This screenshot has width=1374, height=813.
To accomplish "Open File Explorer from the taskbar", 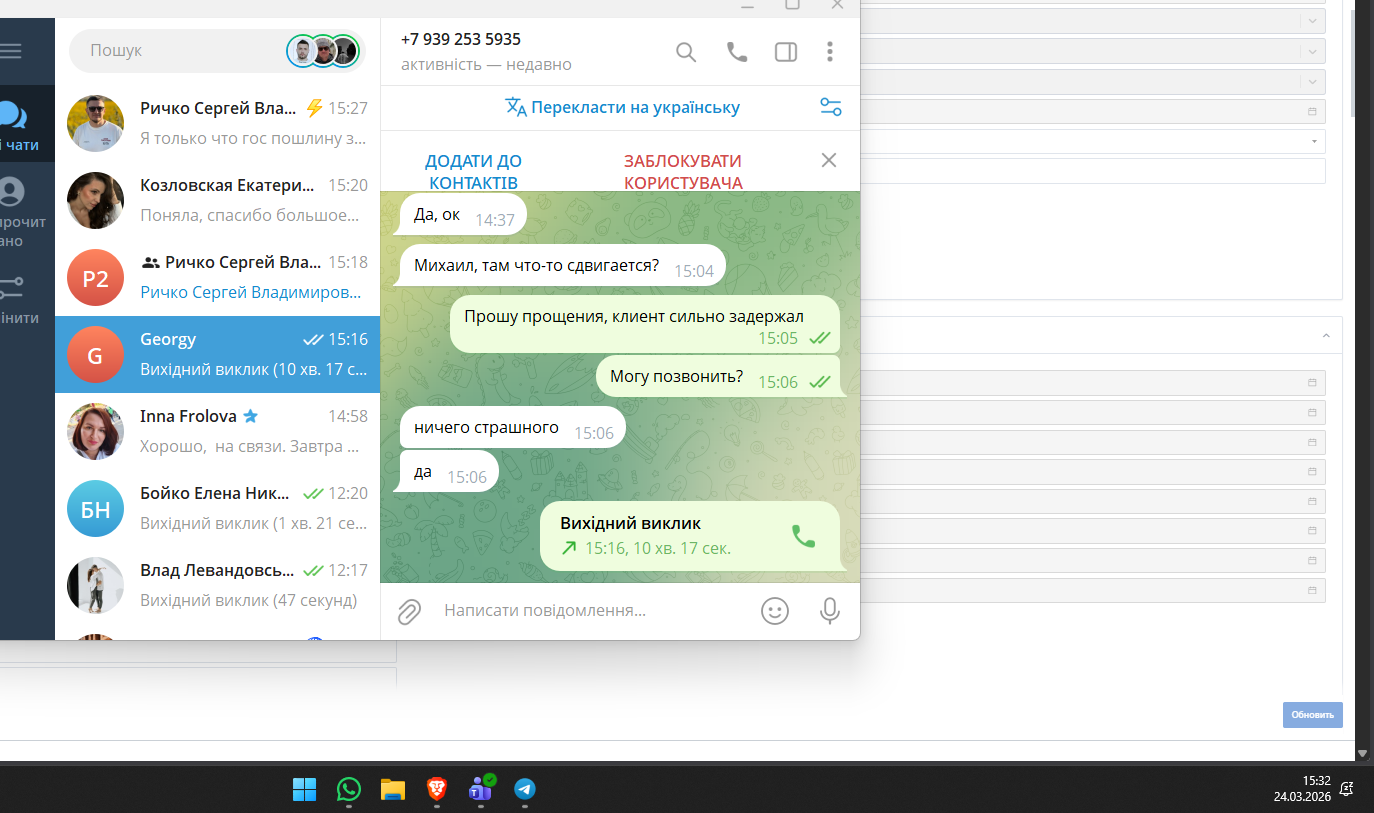I will [x=392, y=790].
